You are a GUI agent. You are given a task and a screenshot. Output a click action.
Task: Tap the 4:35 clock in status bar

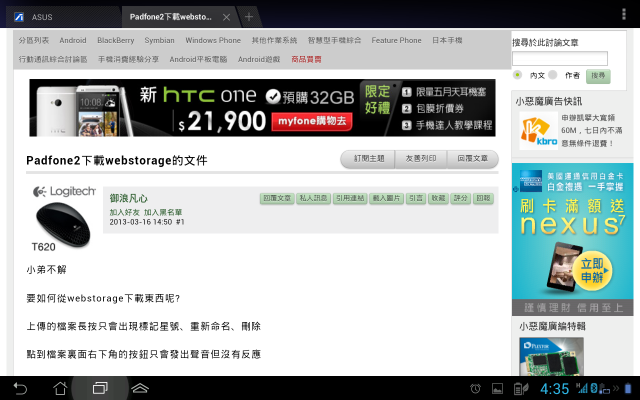pos(555,389)
